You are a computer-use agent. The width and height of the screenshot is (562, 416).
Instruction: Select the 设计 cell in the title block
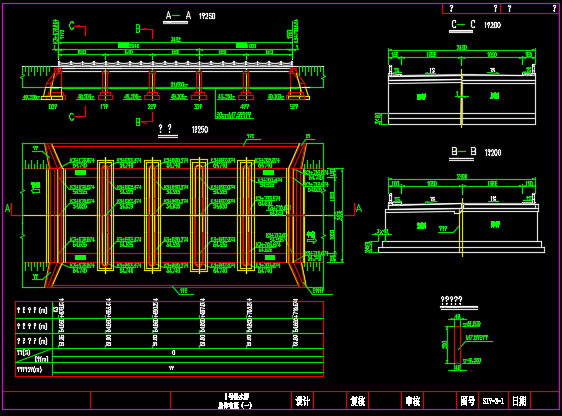click(302, 401)
